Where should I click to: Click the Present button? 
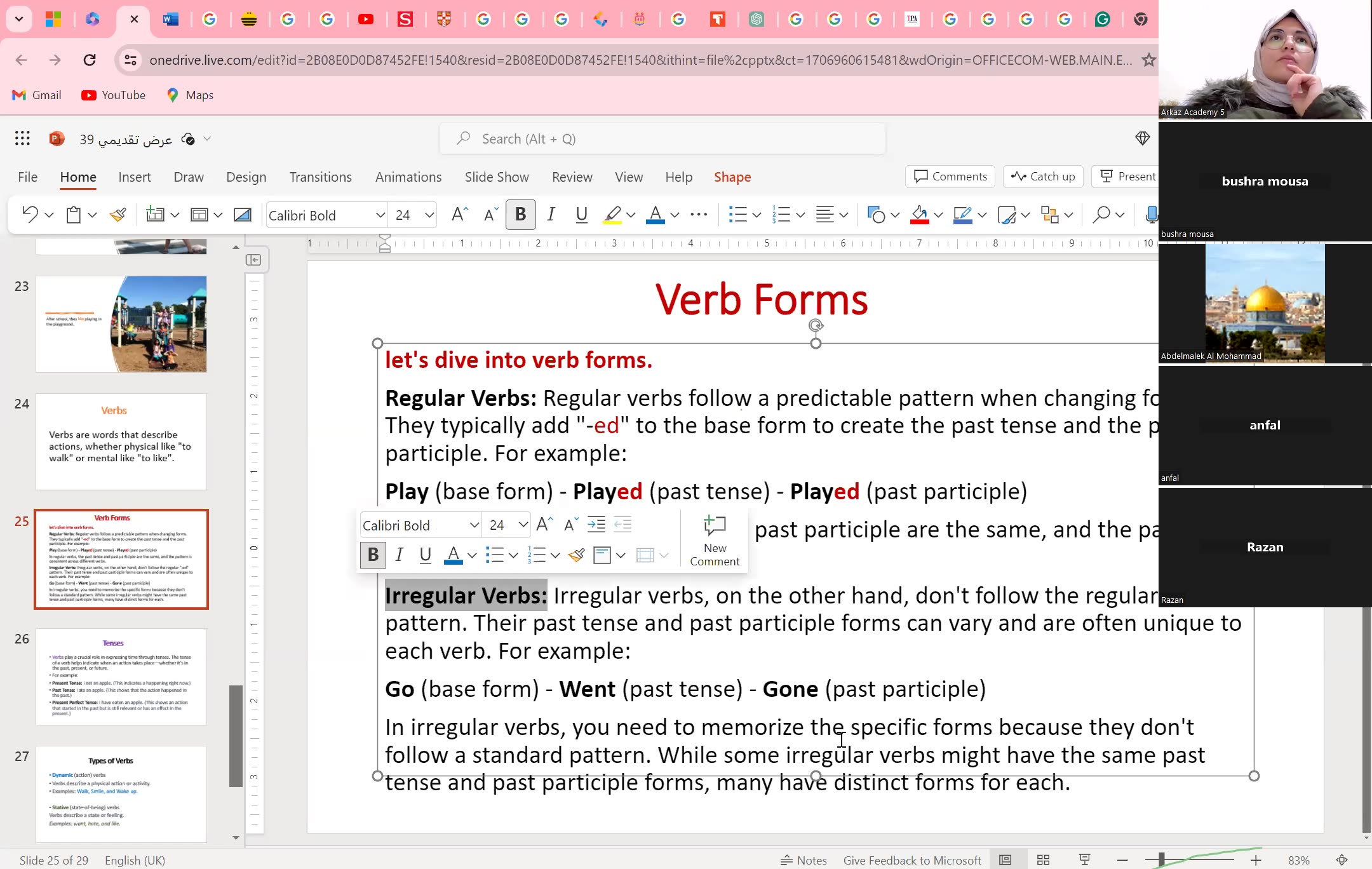point(1132,177)
